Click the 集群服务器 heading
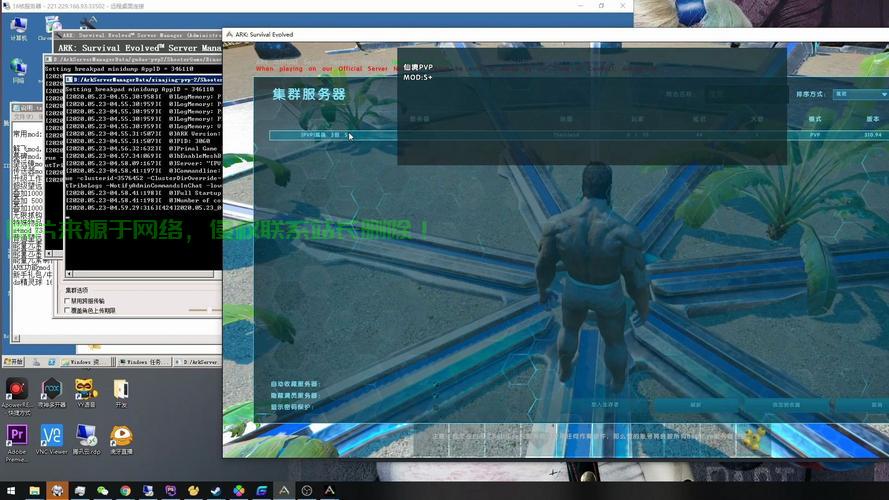Screen dimensions: 889x500 coord(309,94)
